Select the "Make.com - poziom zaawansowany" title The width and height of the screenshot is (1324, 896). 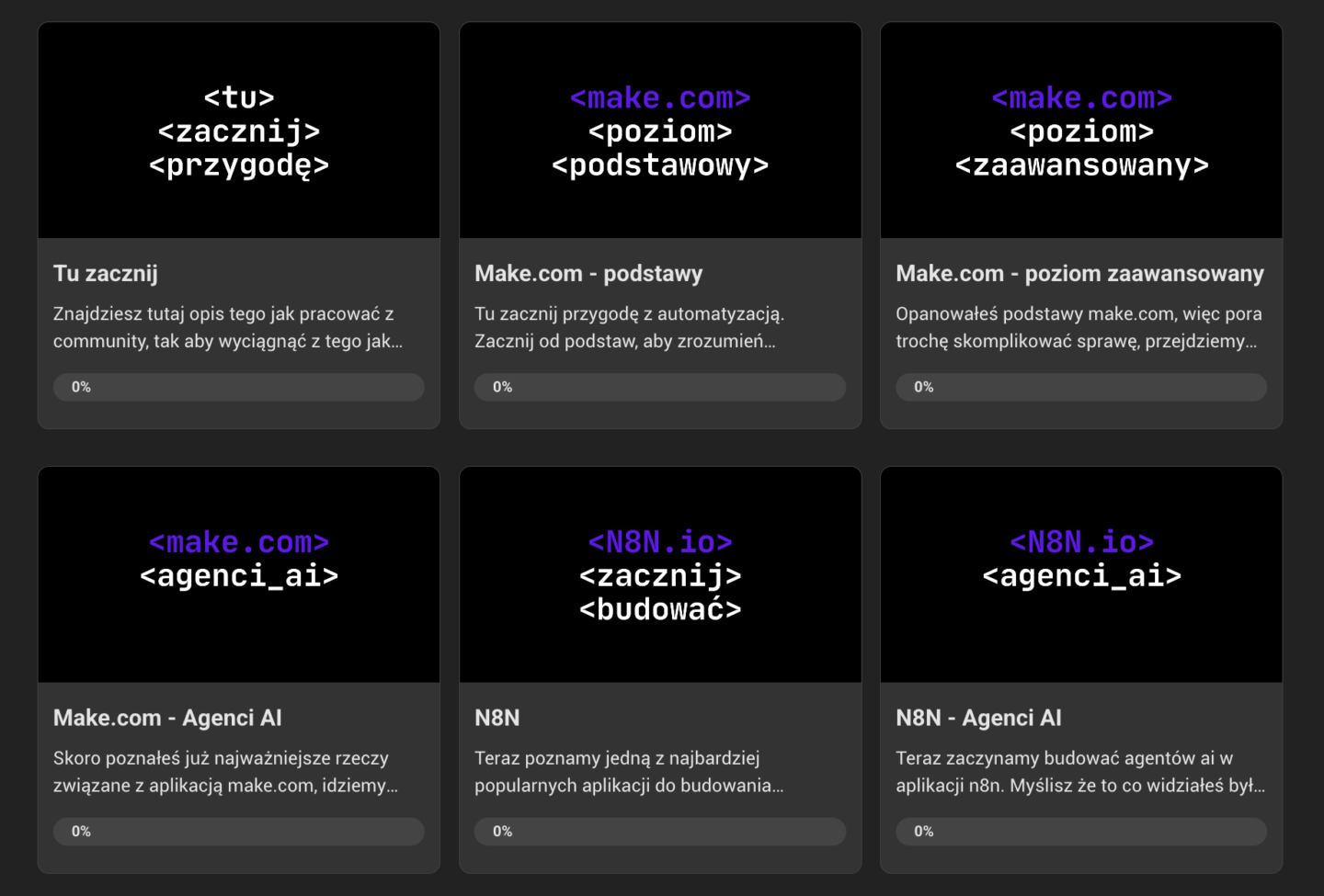pyautogui.click(x=1080, y=274)
